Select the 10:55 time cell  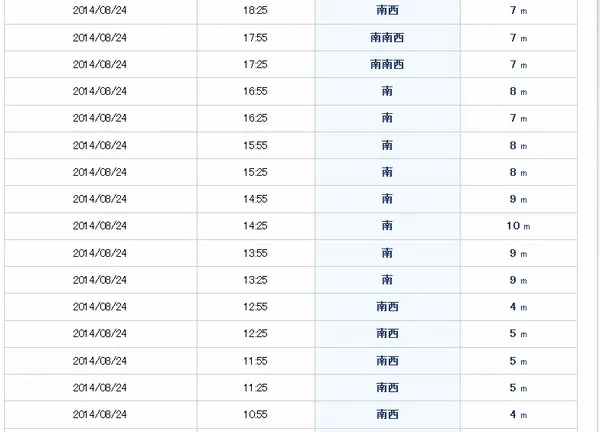pyautogui.click(x=255, y=414)
